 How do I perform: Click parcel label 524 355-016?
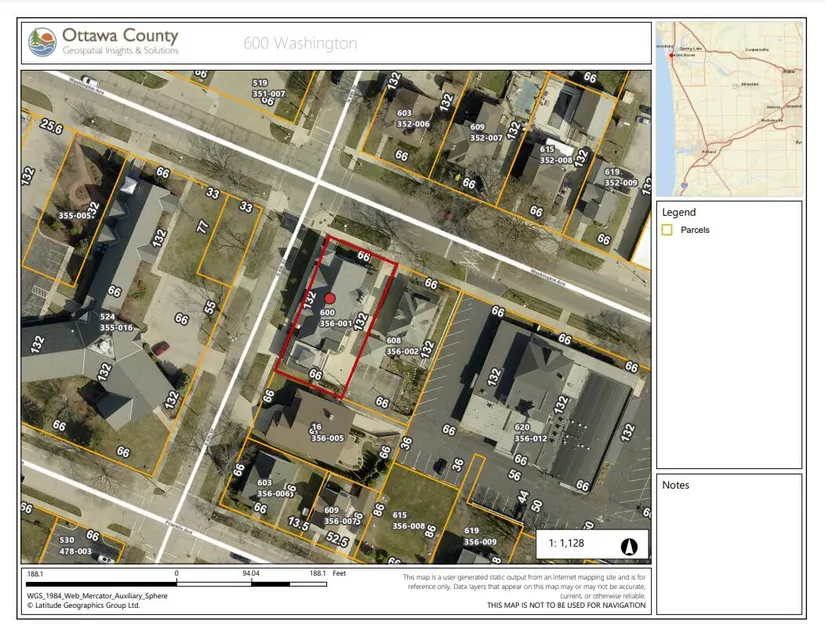click(x=116, y=321)
